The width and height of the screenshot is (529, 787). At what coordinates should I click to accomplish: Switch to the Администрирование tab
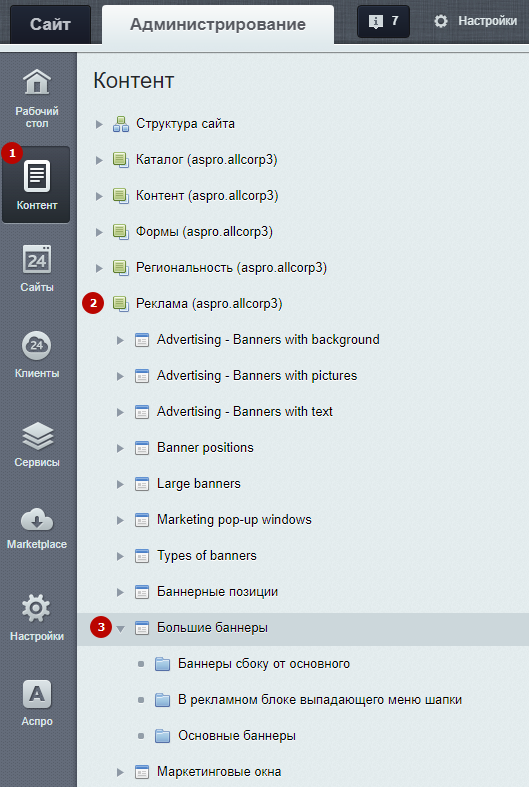tap(218, 24)
